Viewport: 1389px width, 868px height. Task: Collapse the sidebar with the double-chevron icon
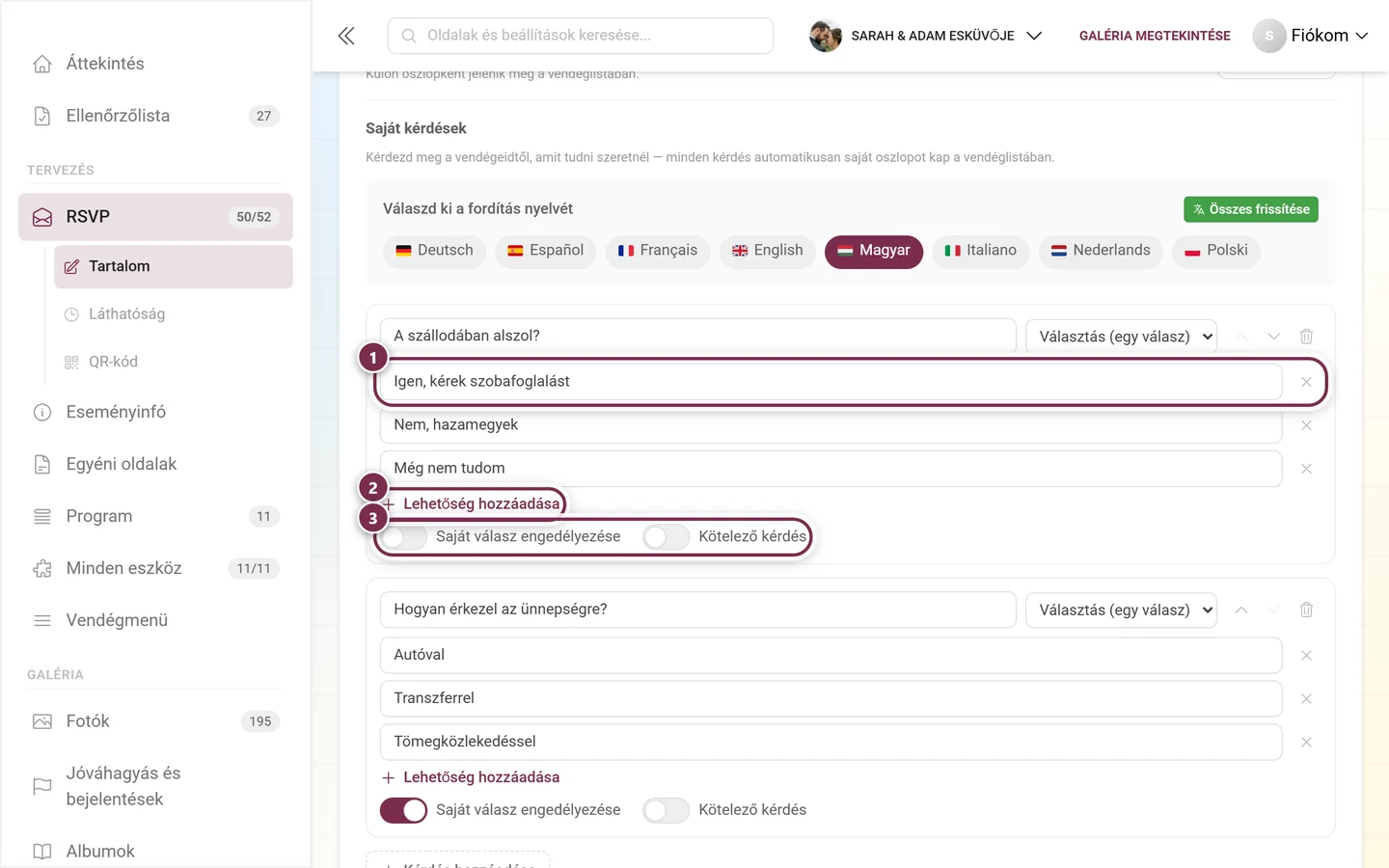pyautogui.click(x=346, y=36)
